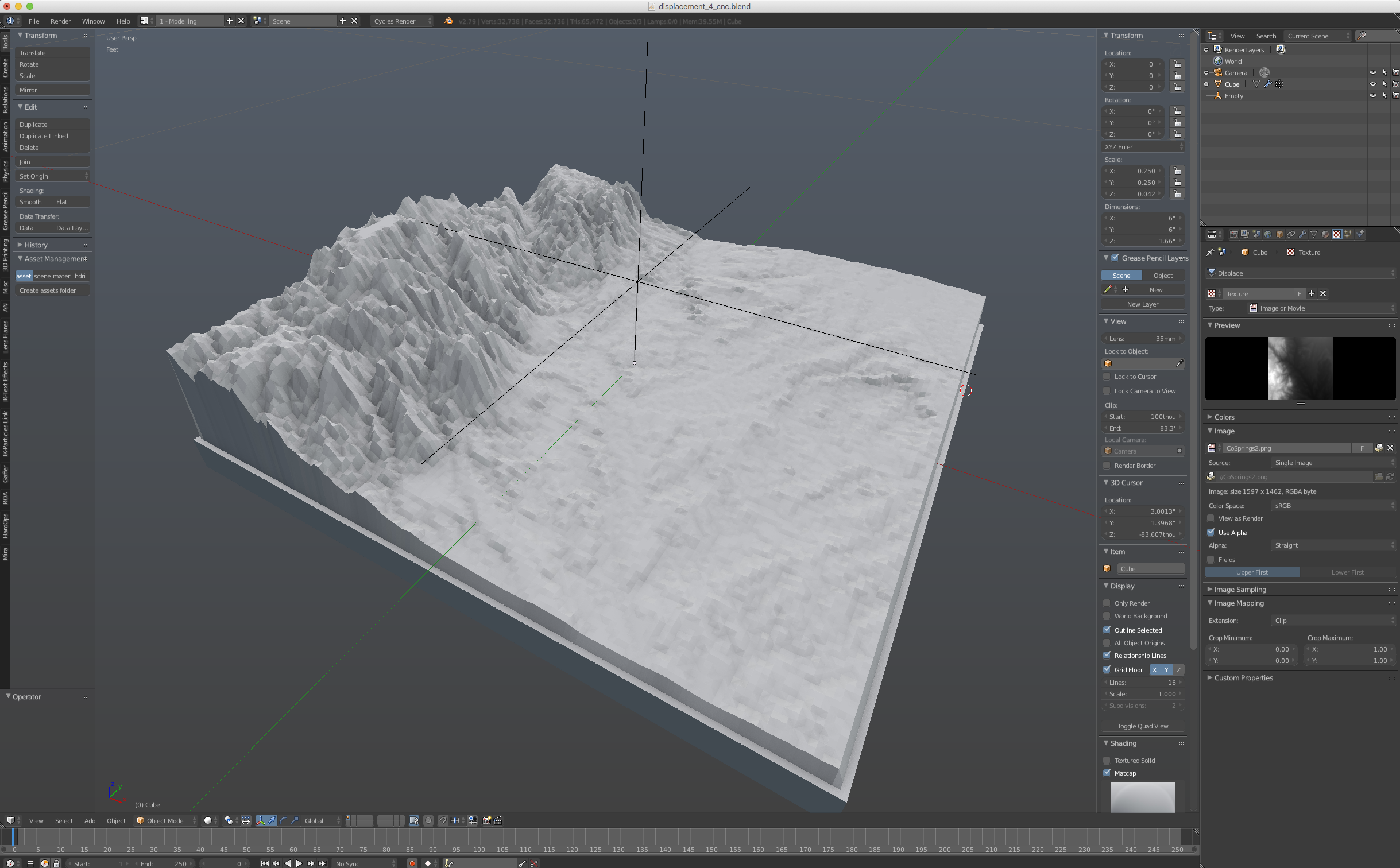Hide Cube in outliner via eye icon

click(x=1373, y=84)
